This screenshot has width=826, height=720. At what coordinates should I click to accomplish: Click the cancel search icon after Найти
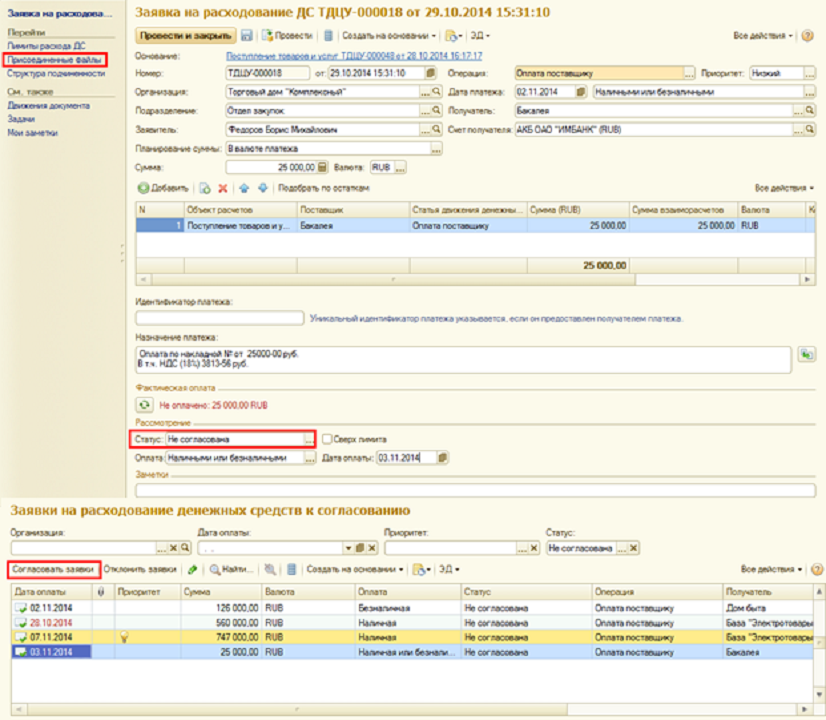click(x=270, y=569)
